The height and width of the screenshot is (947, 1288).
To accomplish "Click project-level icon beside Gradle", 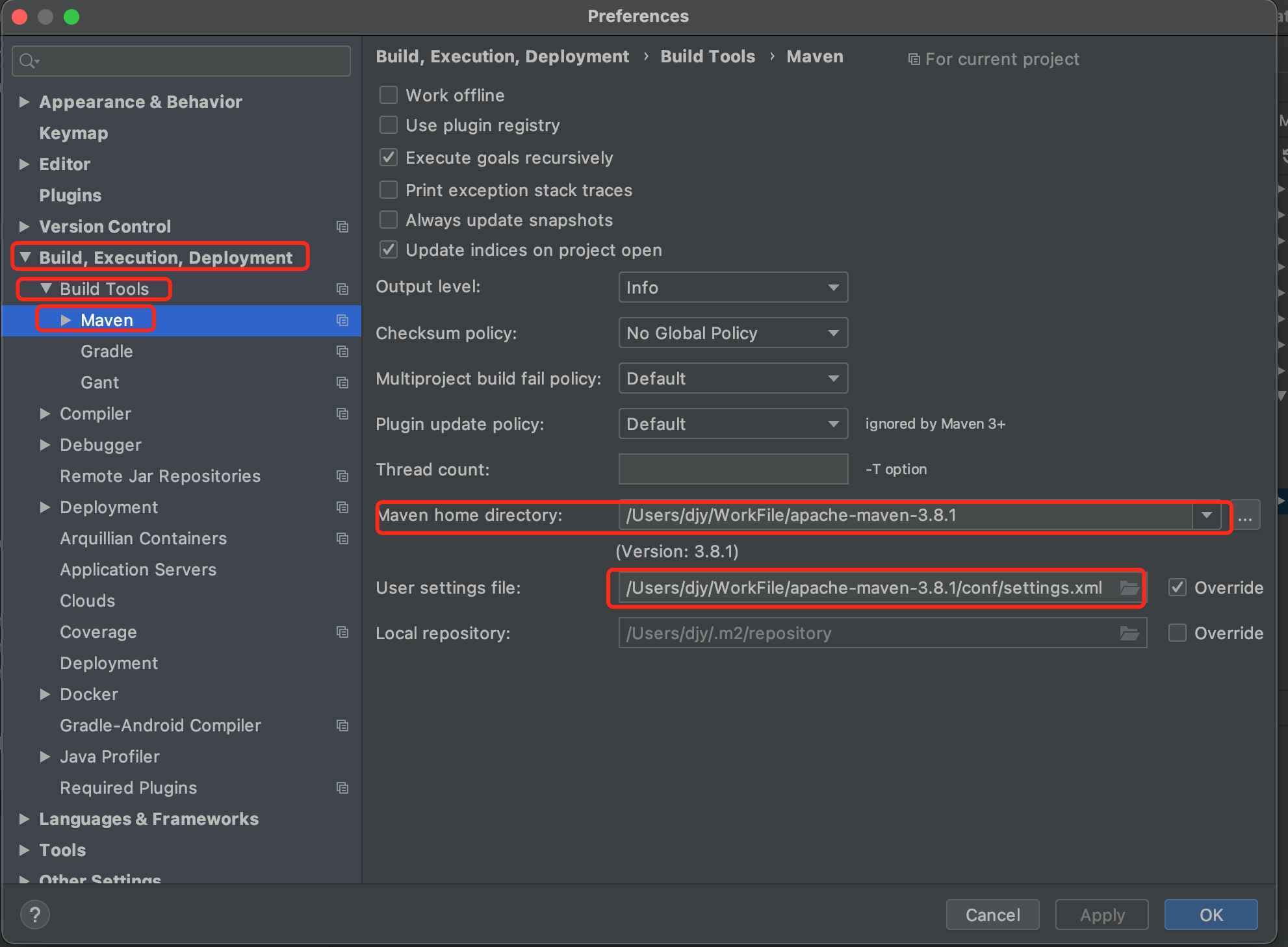I will pos(342,351).
